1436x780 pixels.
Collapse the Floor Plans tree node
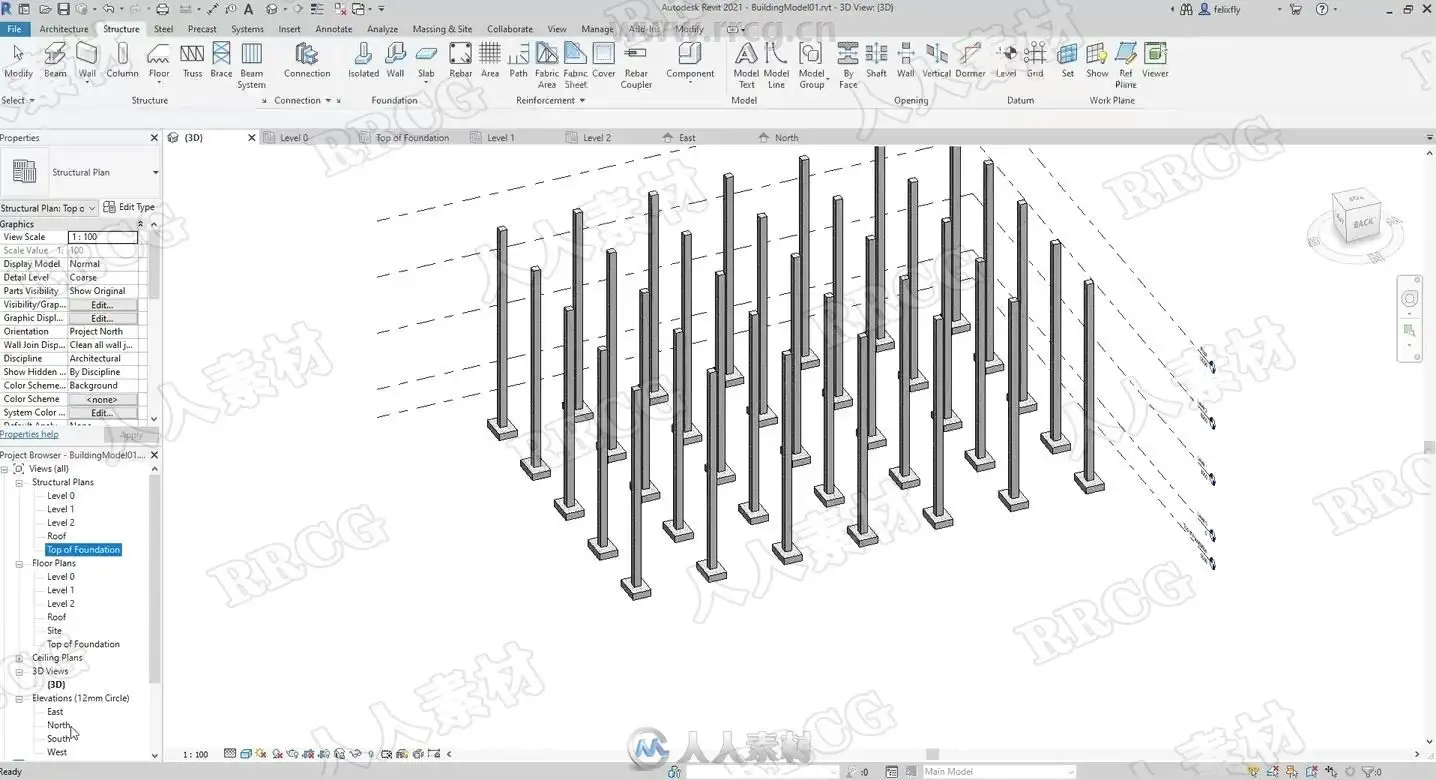tap(19, 563)
